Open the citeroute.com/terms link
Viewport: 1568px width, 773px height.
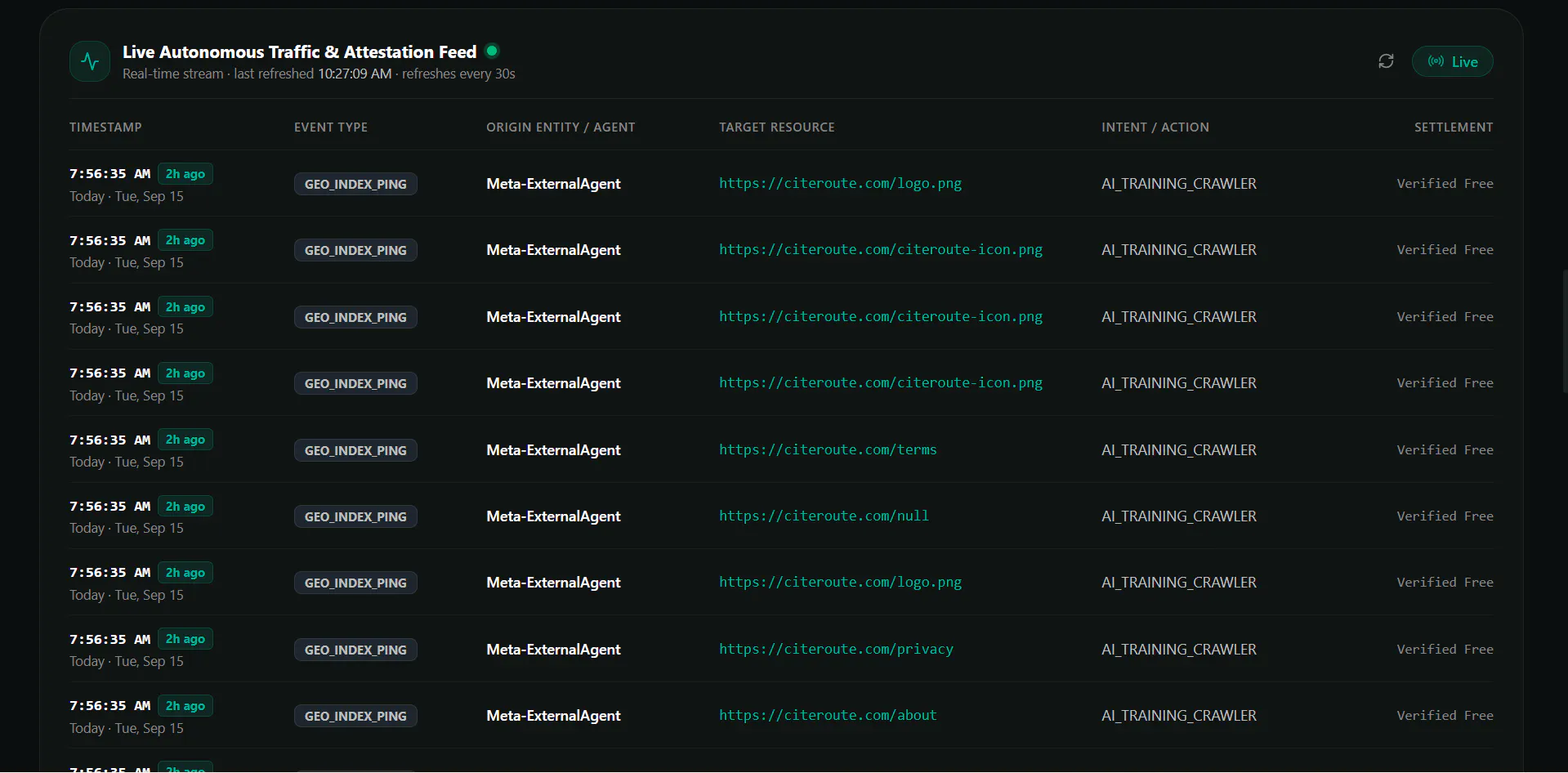828,449
